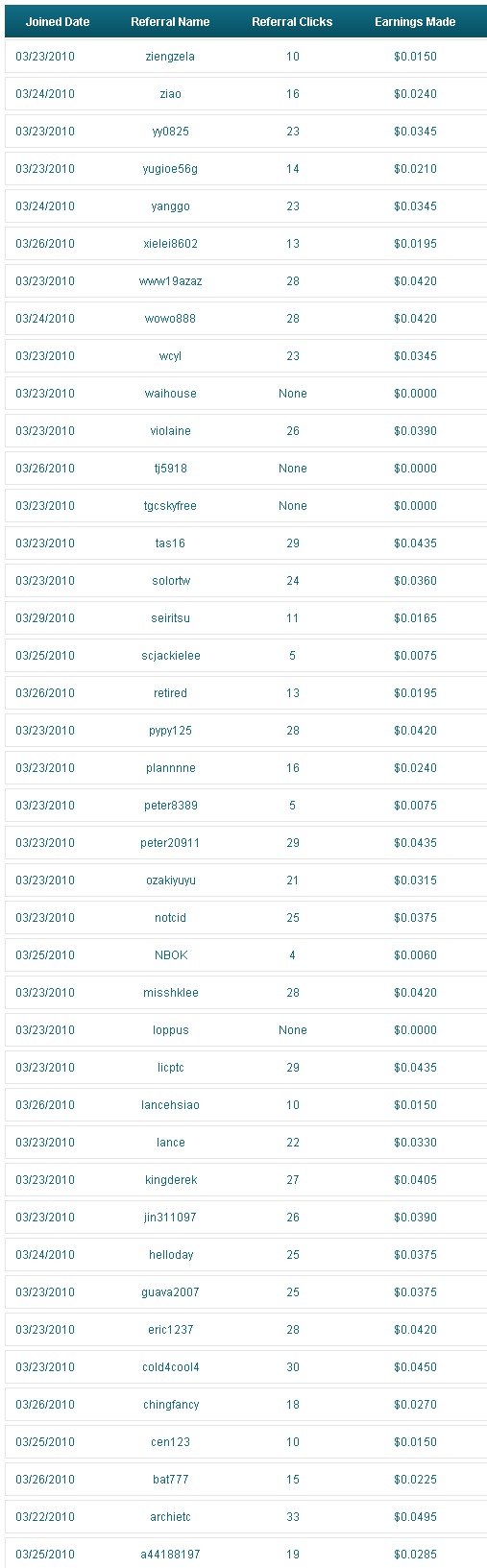Click referral name www19azaz
Viewport: 487px width, 1568px height.
click(x=170, y=281)
